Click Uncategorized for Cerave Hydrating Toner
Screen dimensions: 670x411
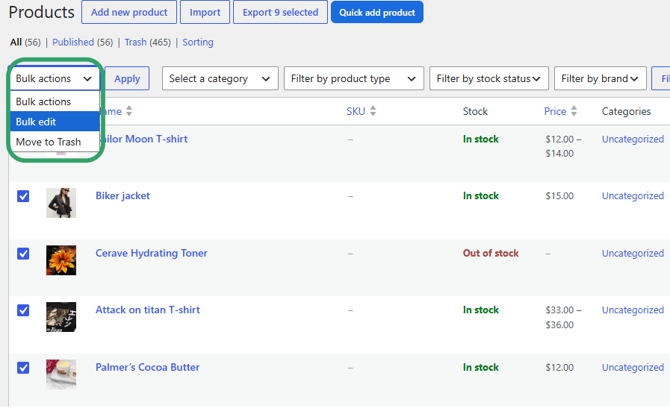(633, 253)
